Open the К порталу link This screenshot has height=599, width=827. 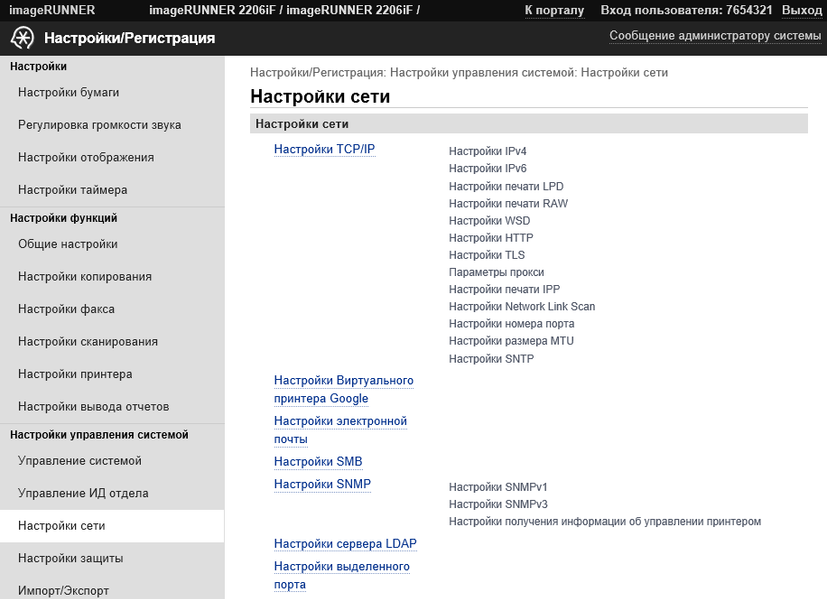[x=554, y=10]
